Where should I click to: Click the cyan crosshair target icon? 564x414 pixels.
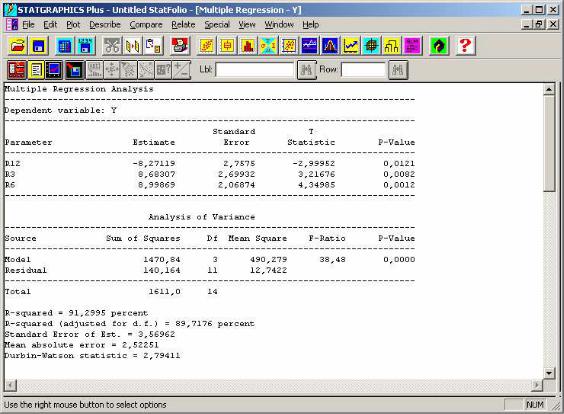point(371,46)
